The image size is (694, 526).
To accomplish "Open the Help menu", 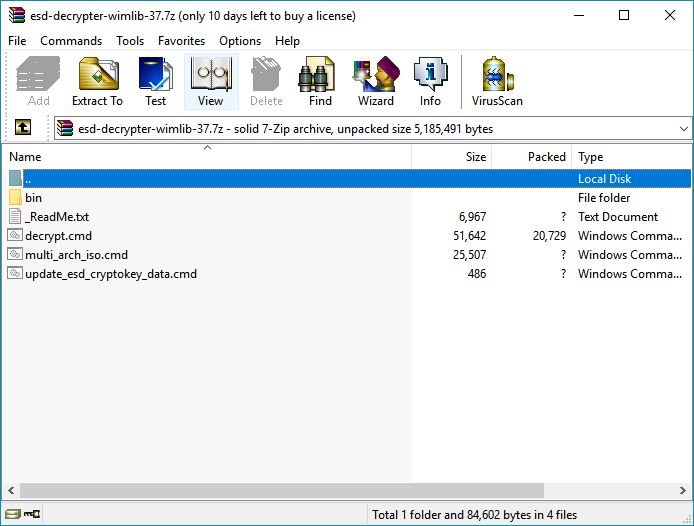I will [287, 41].
